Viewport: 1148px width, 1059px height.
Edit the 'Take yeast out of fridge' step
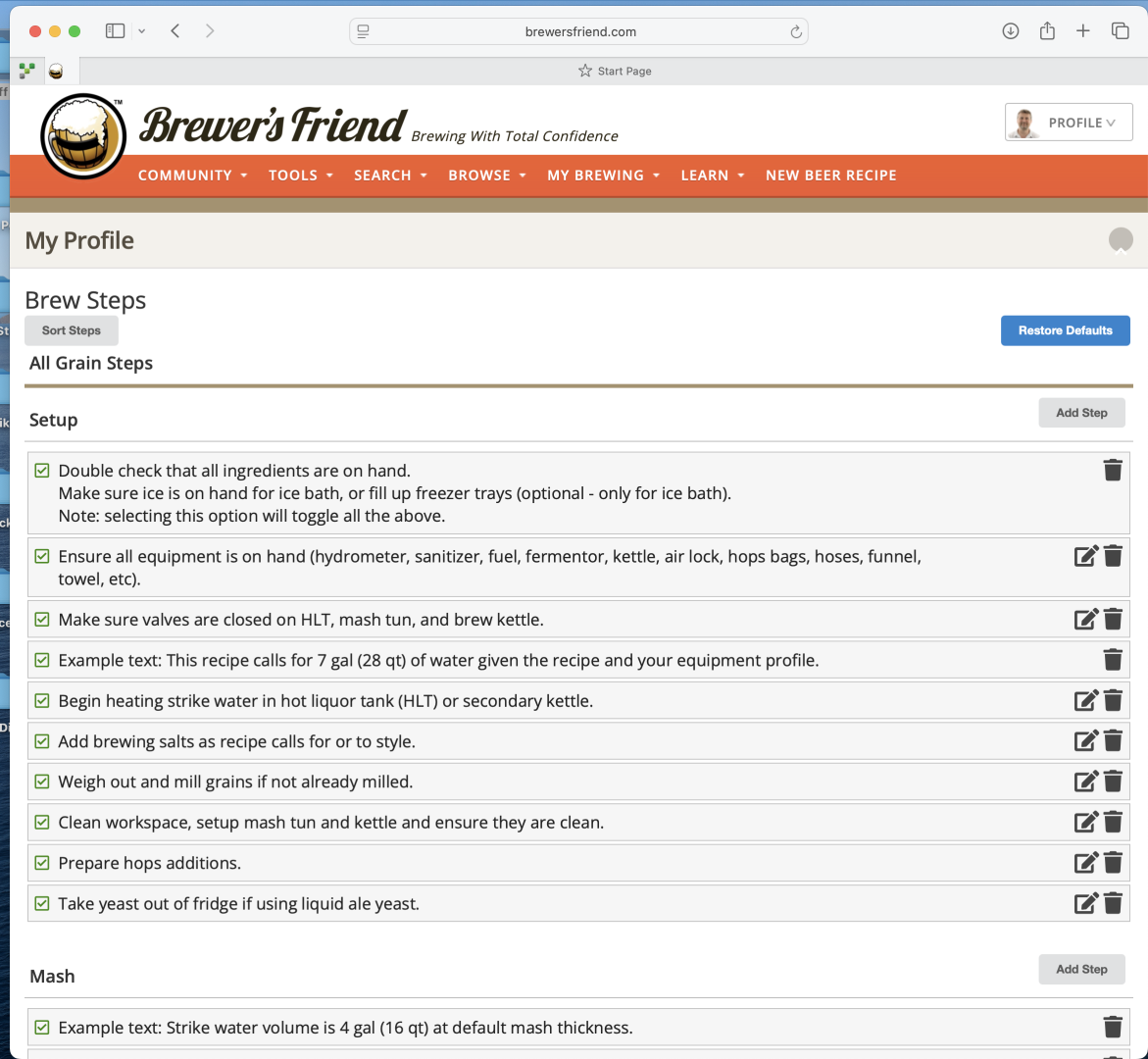click(x=1085, y=903)
